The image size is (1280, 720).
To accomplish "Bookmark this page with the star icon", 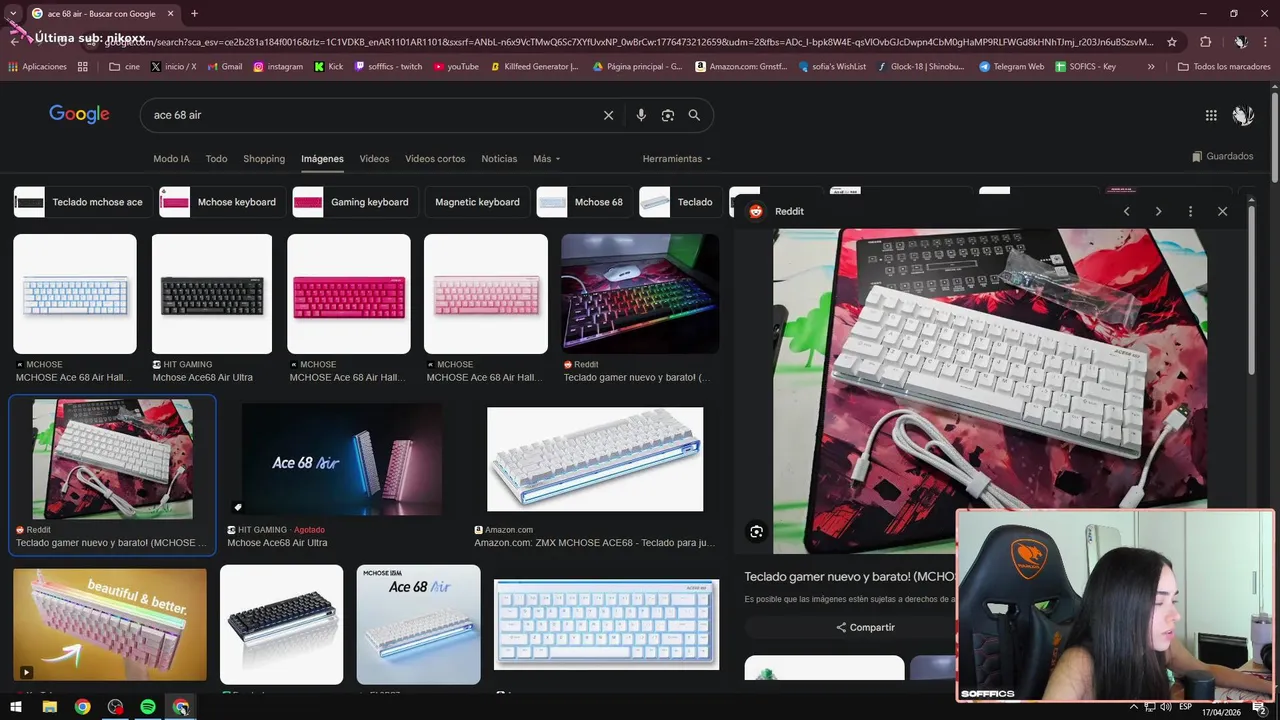I will tap(1172, 42).
